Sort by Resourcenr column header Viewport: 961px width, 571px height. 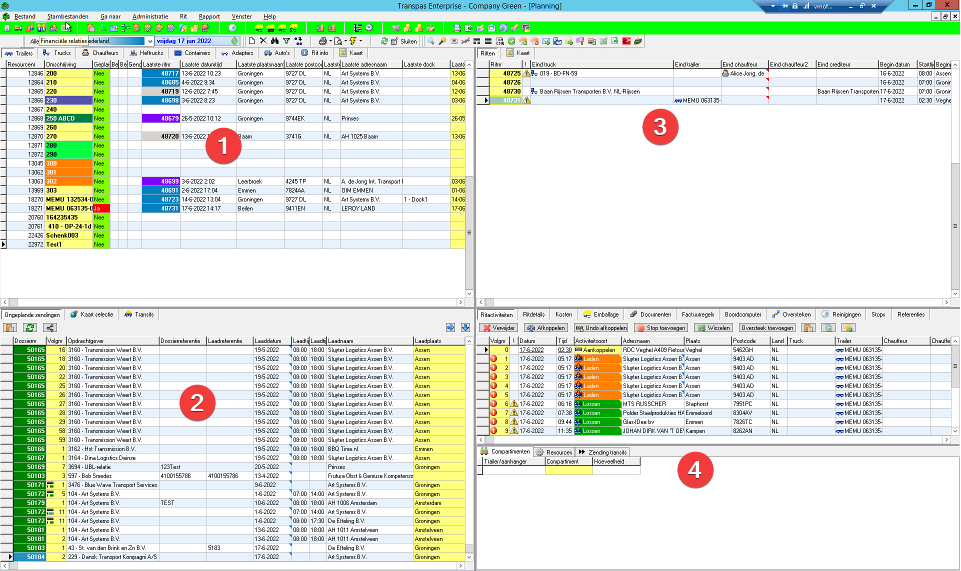pos(25,64)
